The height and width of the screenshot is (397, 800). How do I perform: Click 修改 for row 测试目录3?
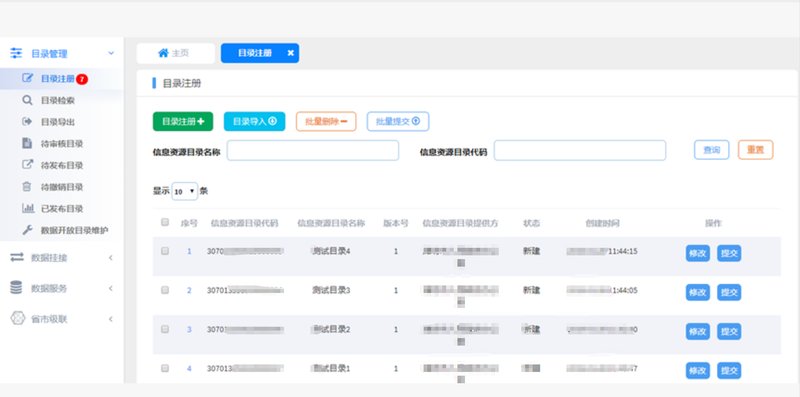697,292
